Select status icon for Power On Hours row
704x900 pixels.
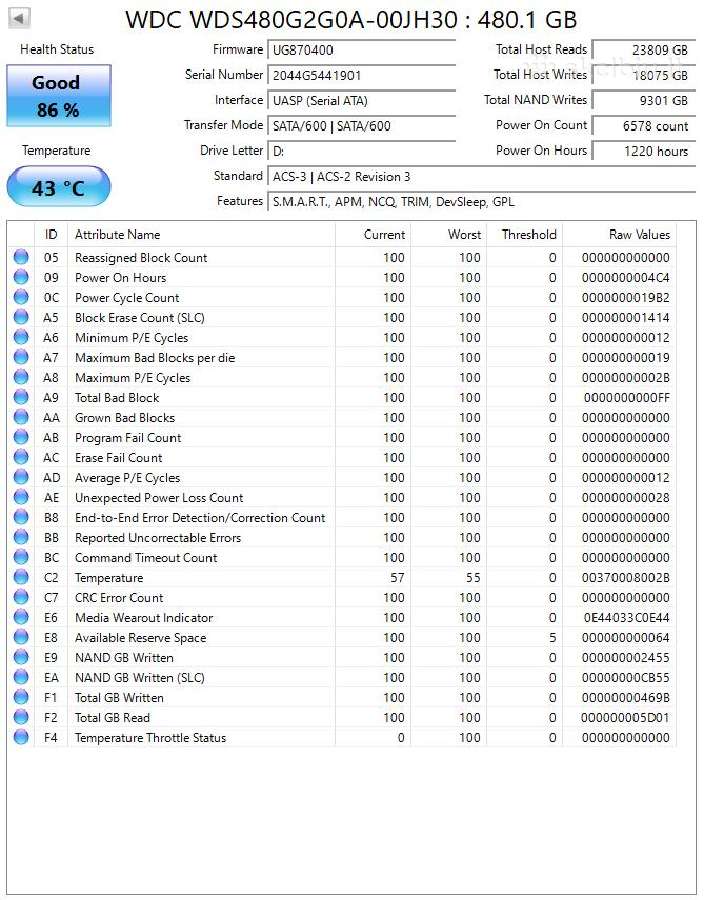tap(21, 277)
